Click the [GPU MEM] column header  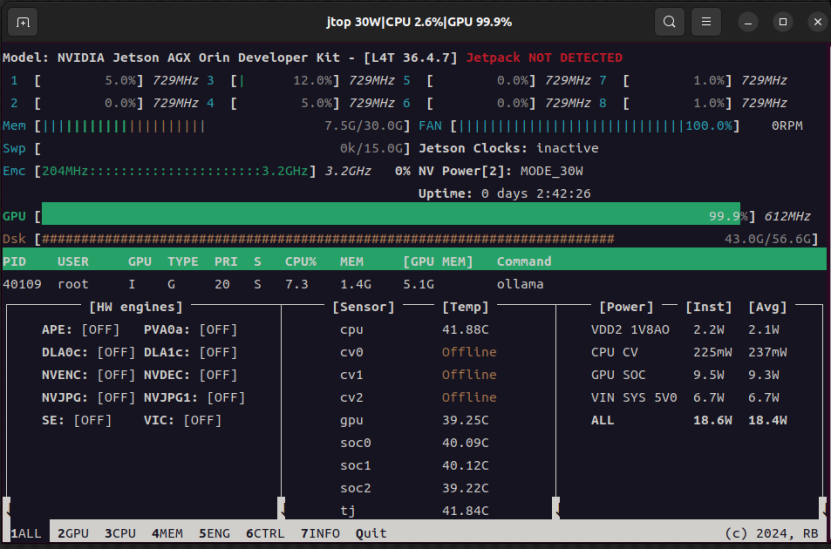pos(438,261)
